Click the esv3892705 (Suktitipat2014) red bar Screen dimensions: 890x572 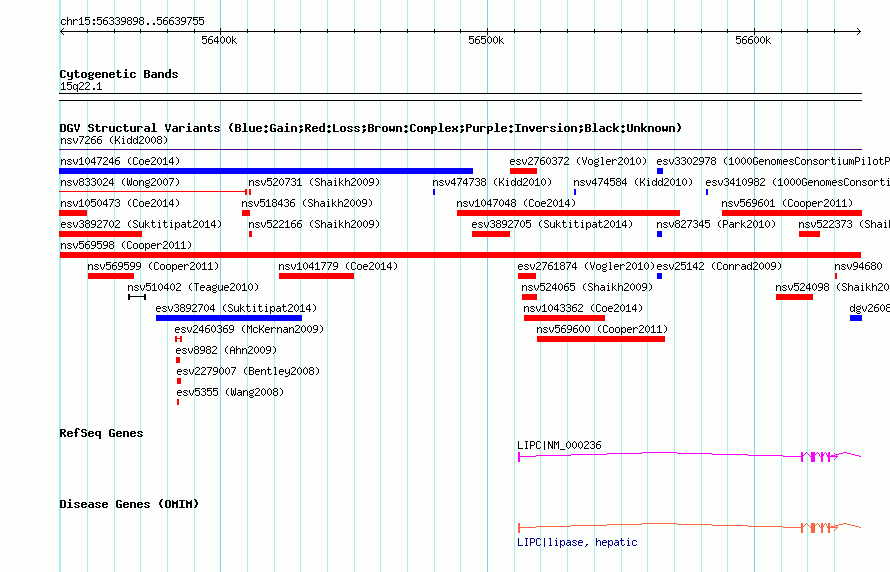tap(490, 234)
